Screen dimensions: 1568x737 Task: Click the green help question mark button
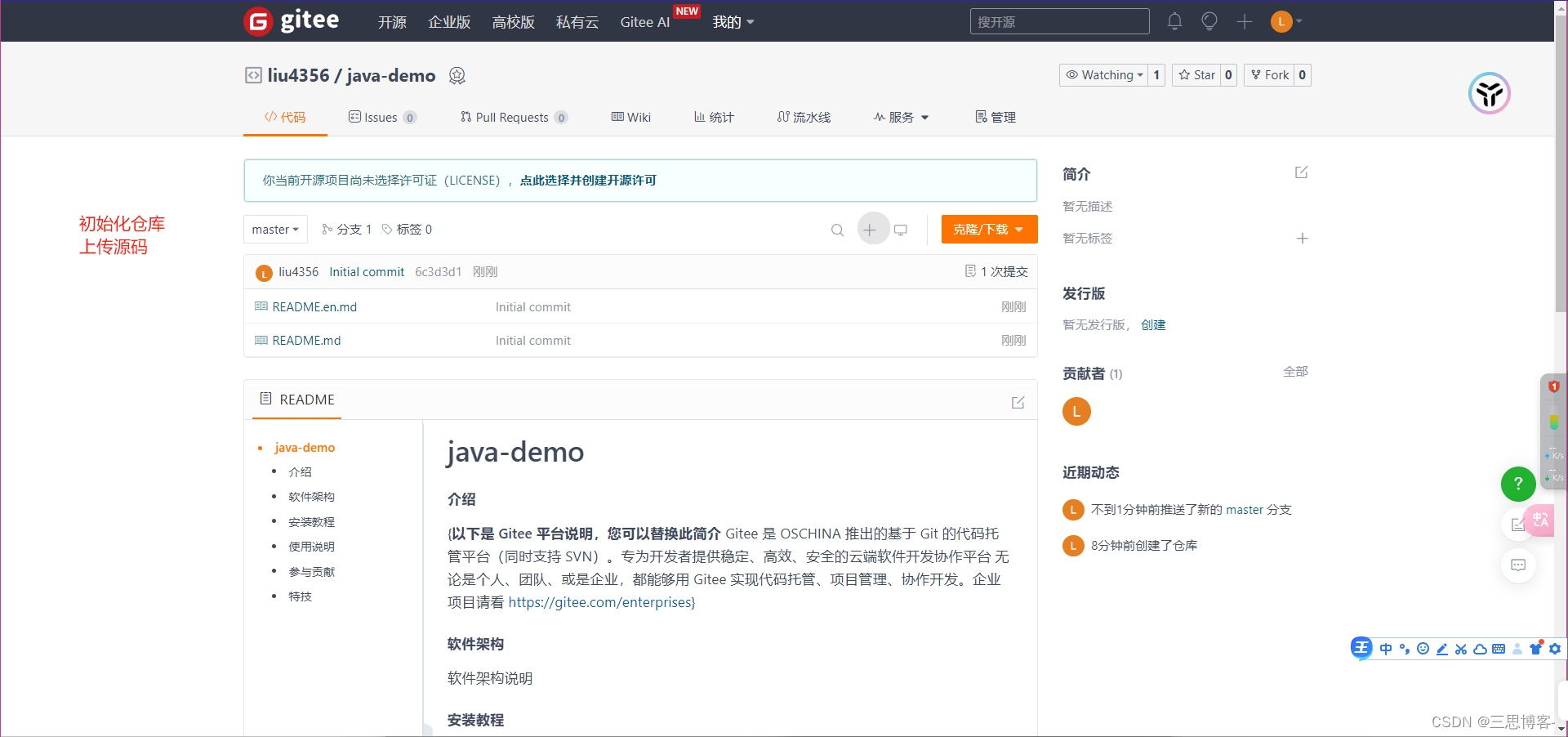[x=1518, y=484]
